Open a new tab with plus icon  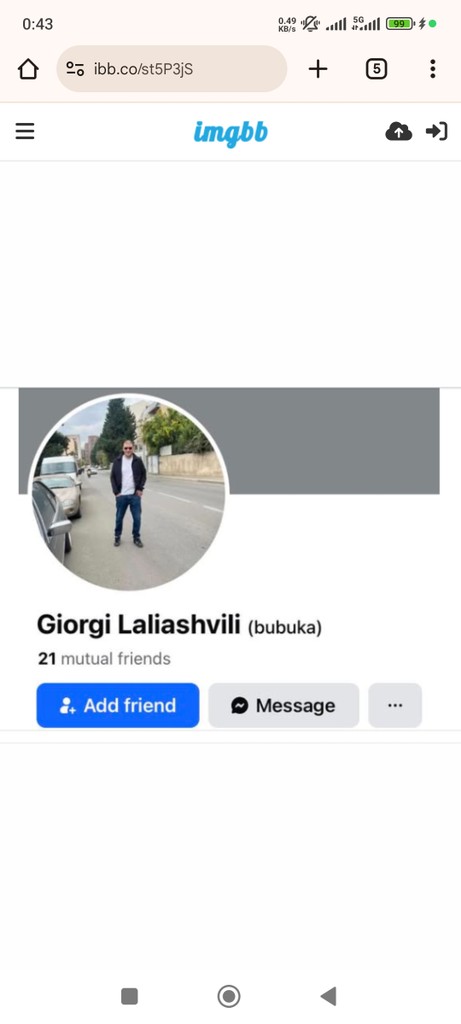click(317, 69)
